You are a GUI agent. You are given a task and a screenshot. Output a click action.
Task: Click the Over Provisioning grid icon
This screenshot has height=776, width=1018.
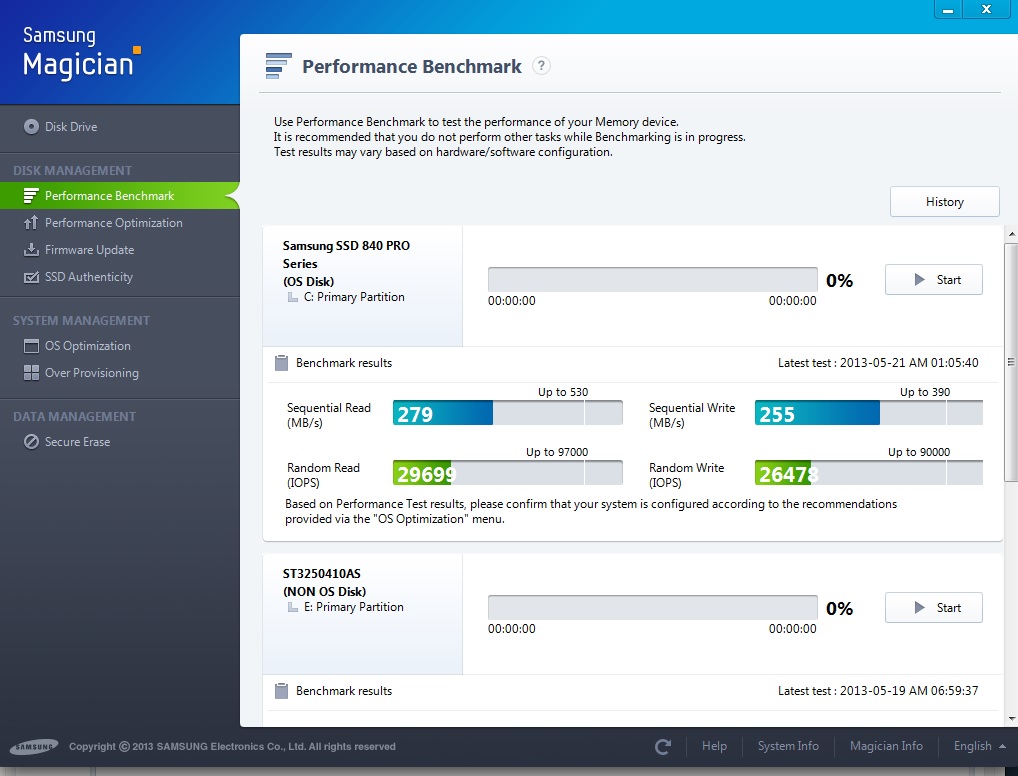(x=31, y=373)
